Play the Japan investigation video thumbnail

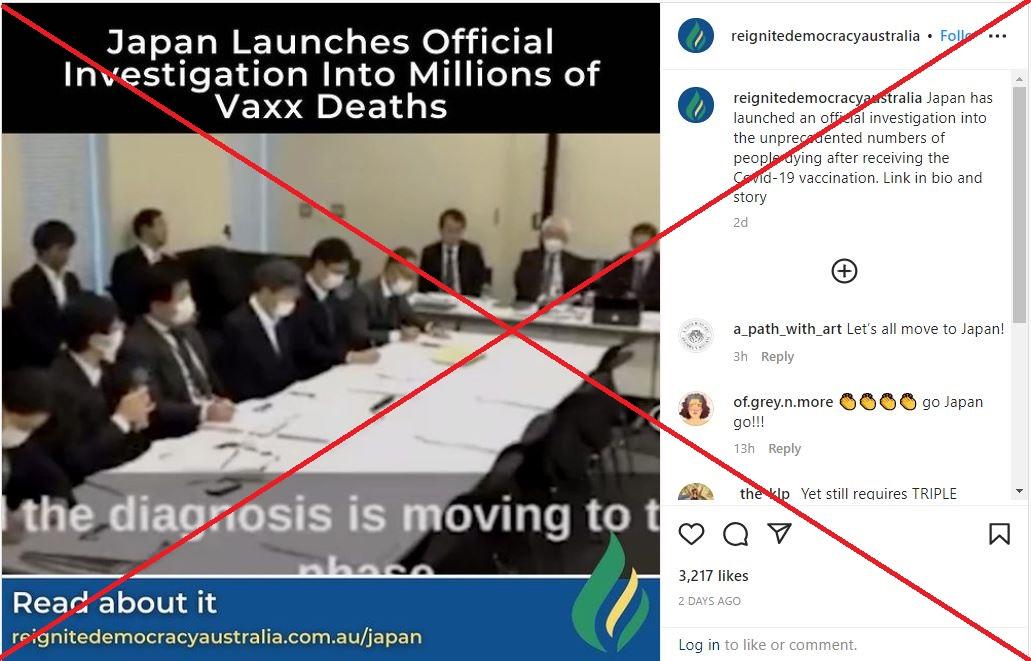point(331,354)
